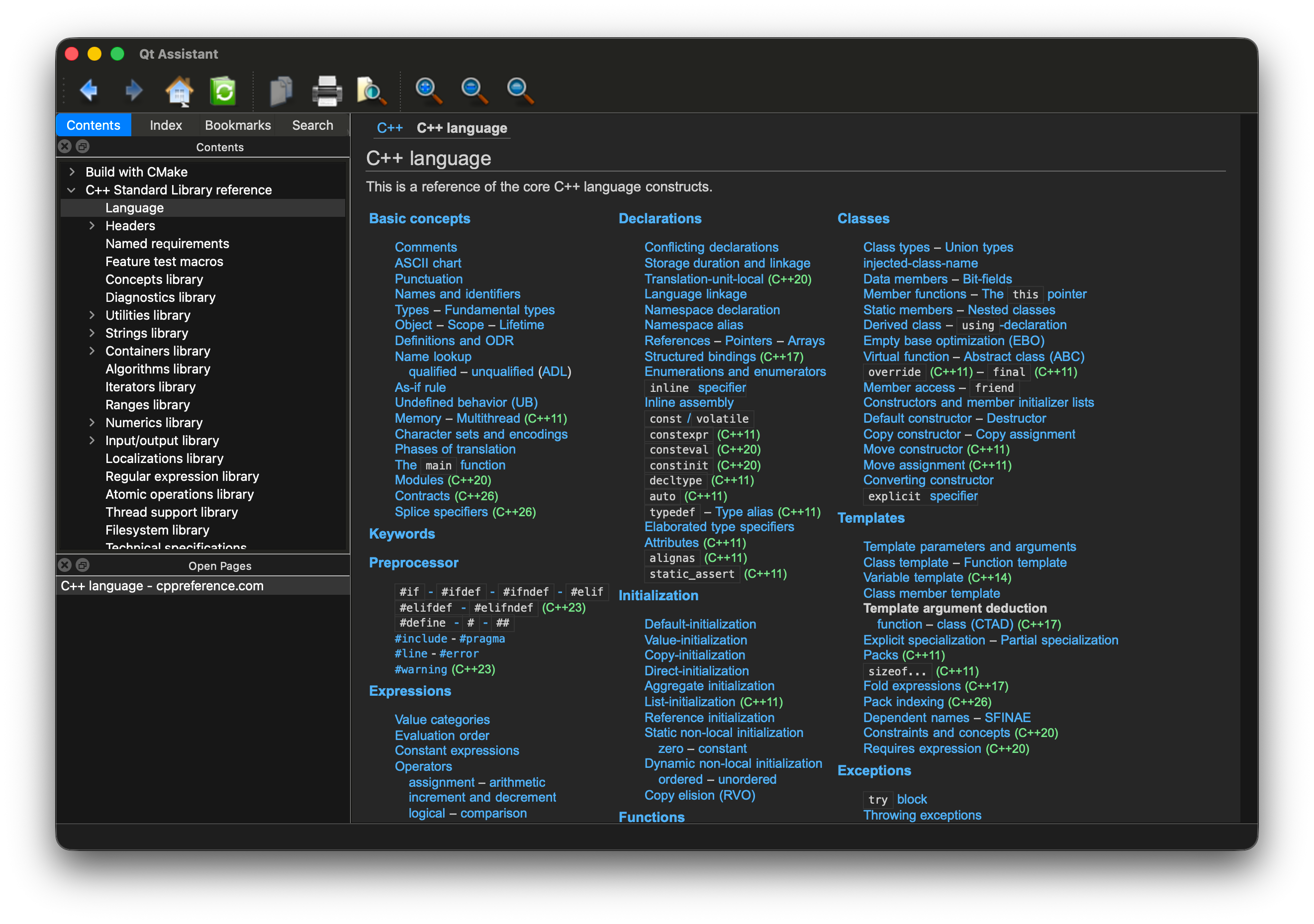Viewport: 1314px width, 924px height.
Task: Follow the Namespace alias link
Action: tap(694, 325)
